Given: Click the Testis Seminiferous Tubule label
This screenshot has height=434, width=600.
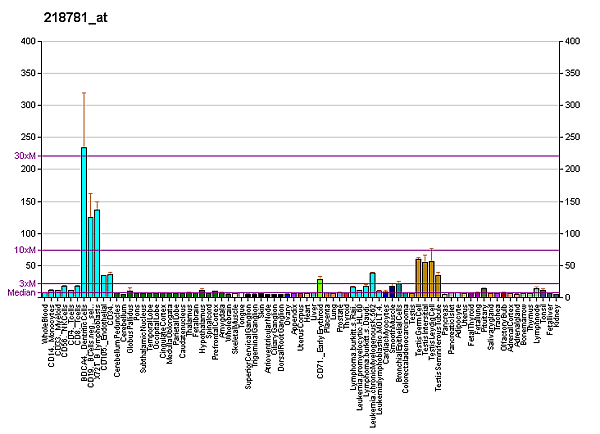Looking at the screenshot, I should pos(438,334).
